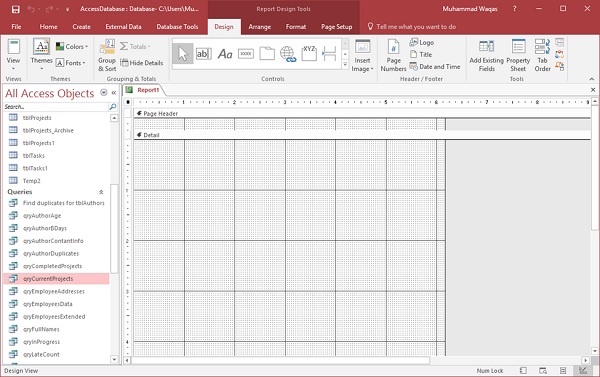Switch to the Database Tools tab

[x=177, y=27]
